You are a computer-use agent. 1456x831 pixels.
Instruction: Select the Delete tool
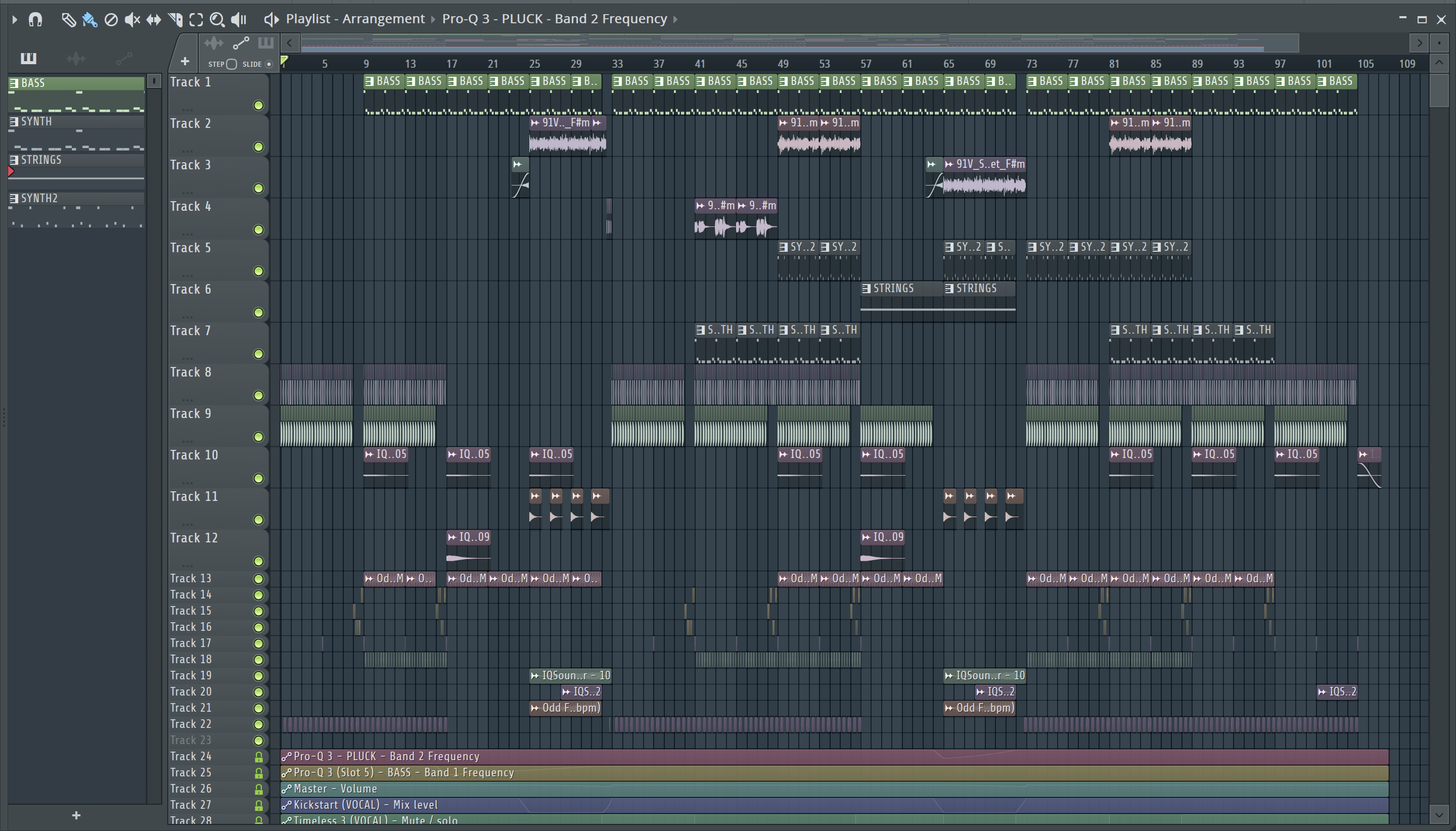pos(111,20)
